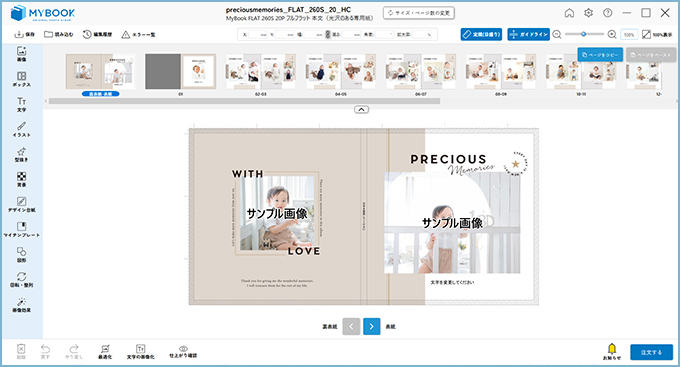Open the 型抜き star cutout tool
680x367 pixels.
21,154
